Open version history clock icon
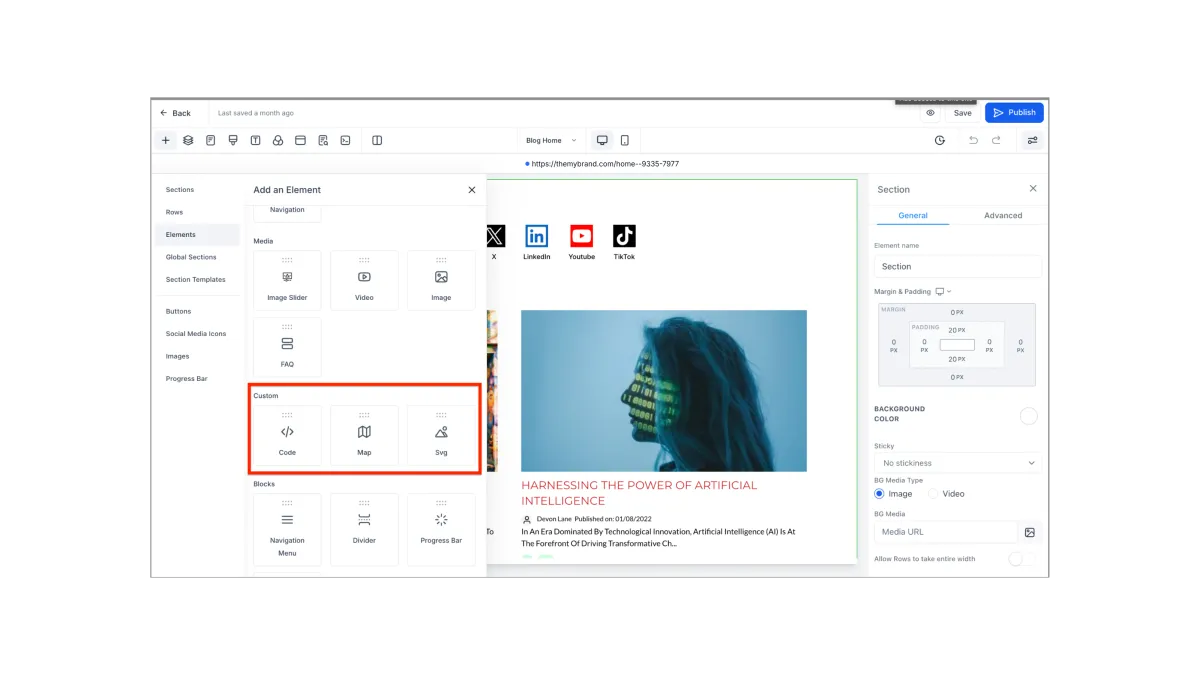1200x675 pixels. coord(940,141)
